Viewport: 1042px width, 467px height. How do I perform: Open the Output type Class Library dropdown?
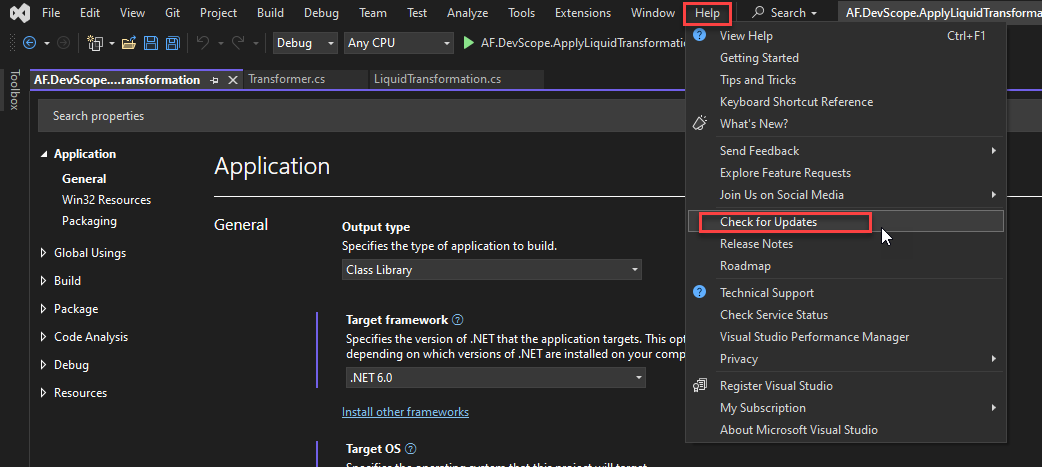point(492,270)
